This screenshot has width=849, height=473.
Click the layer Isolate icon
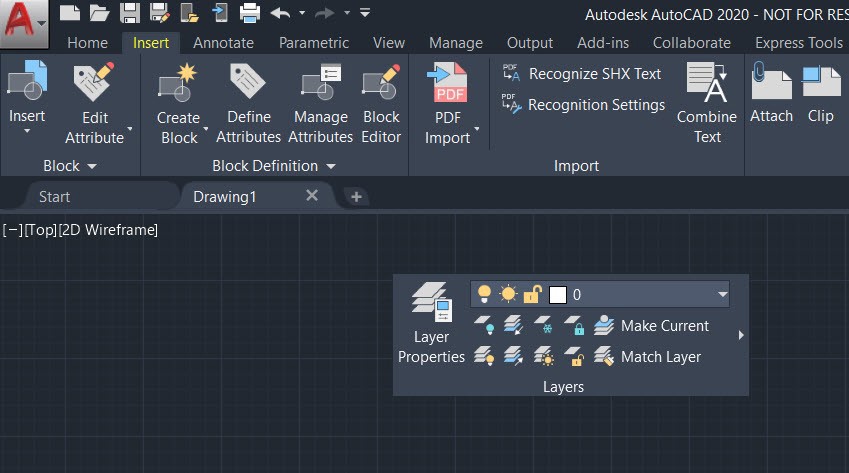coord(513,325)
